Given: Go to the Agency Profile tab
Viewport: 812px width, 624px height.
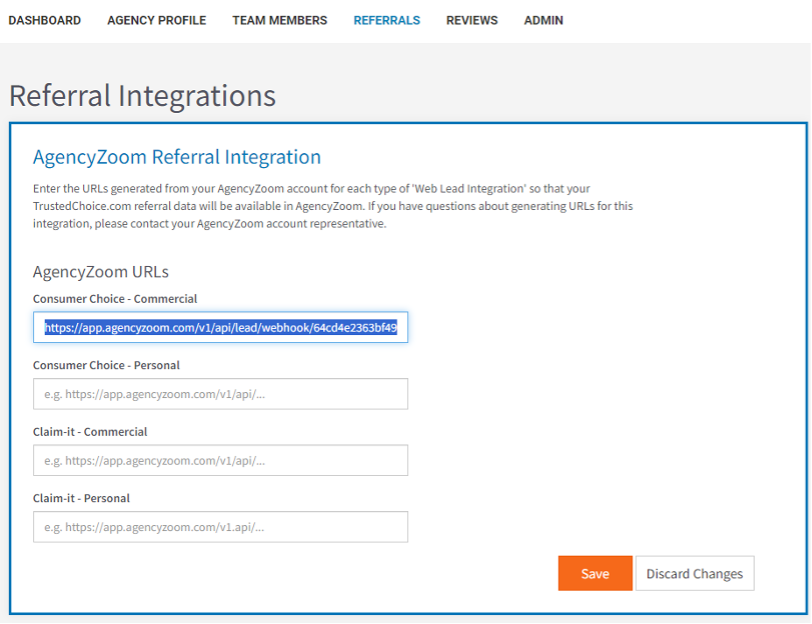Looking at the screenshot, I should (x=156, y=20).
